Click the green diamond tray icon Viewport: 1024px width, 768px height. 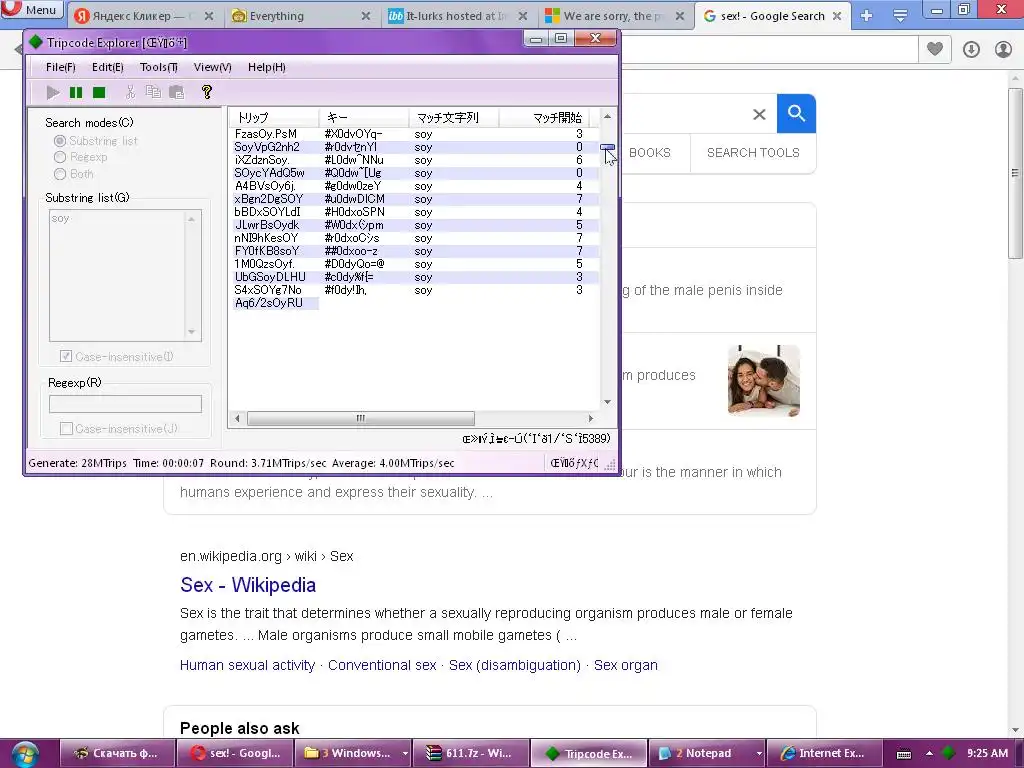click(948, 753)
